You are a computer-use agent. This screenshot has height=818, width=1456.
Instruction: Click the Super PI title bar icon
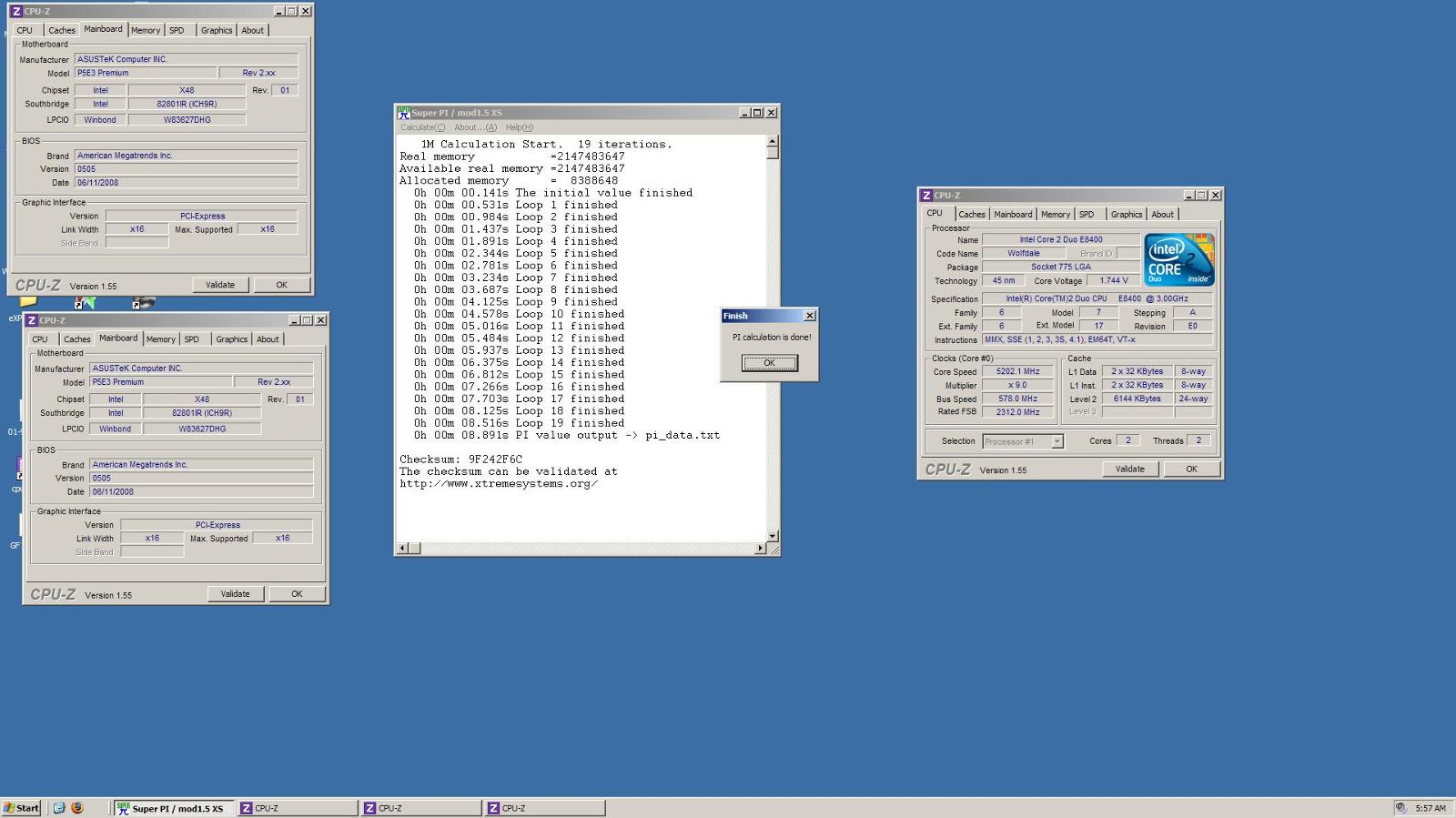coord(403,113)
